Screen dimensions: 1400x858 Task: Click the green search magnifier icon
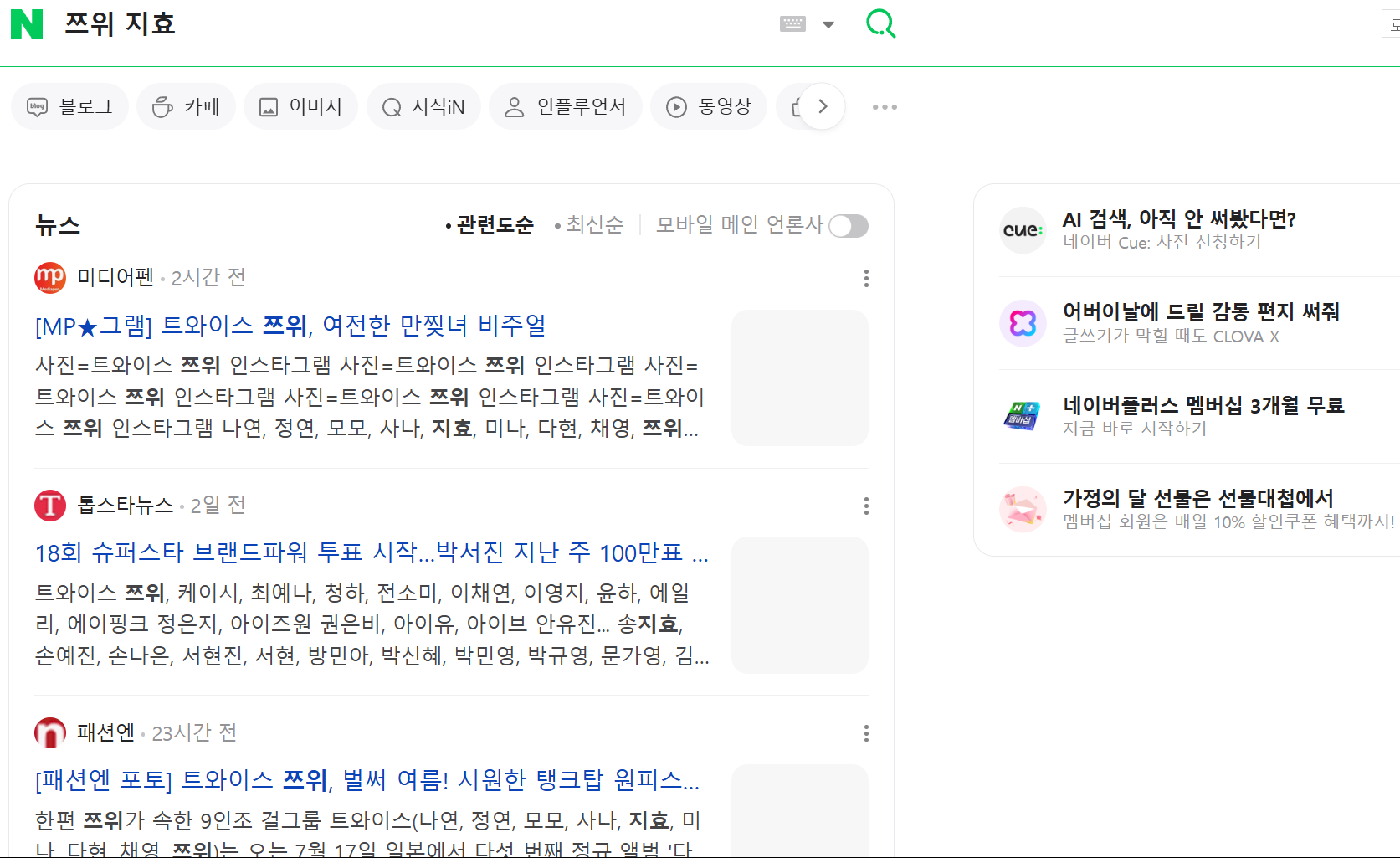pyautogui.click(x=880, y=24)
